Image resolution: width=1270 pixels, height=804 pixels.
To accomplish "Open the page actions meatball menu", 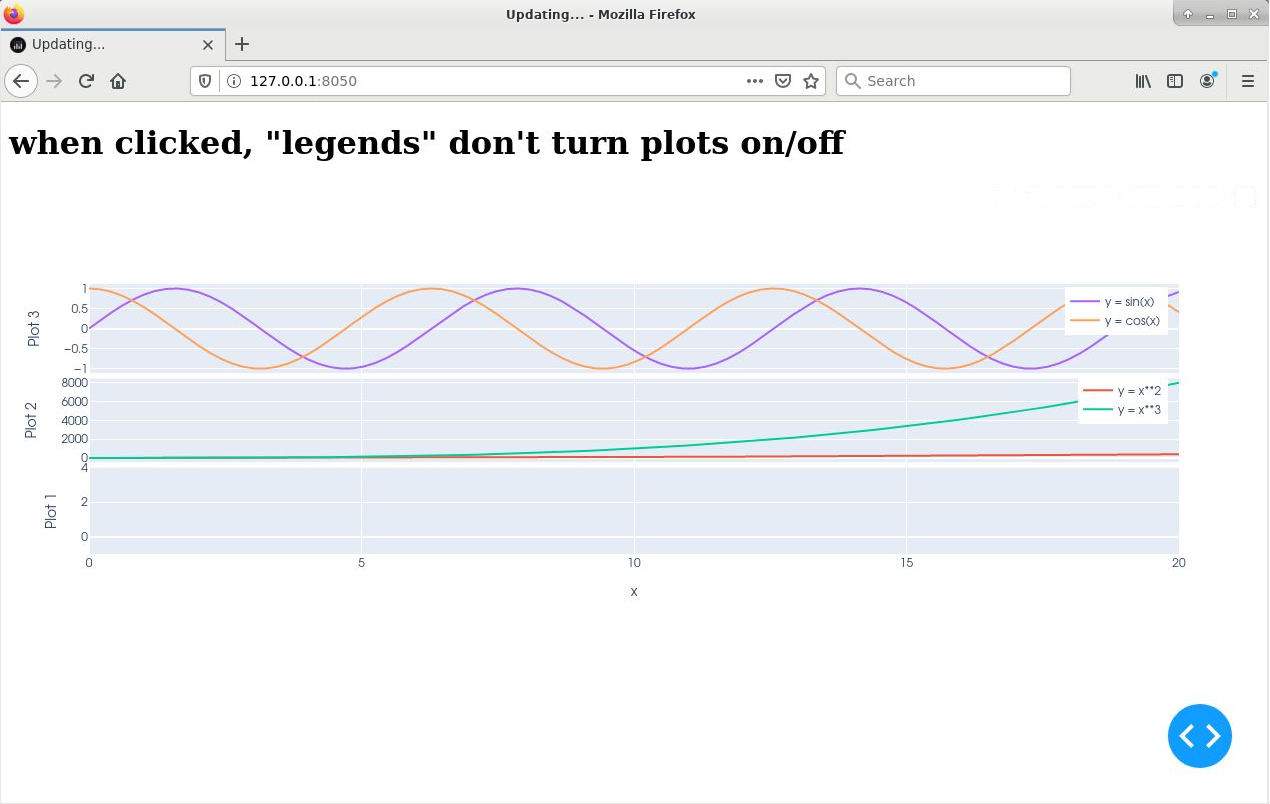I will click(x=755, y=81).
